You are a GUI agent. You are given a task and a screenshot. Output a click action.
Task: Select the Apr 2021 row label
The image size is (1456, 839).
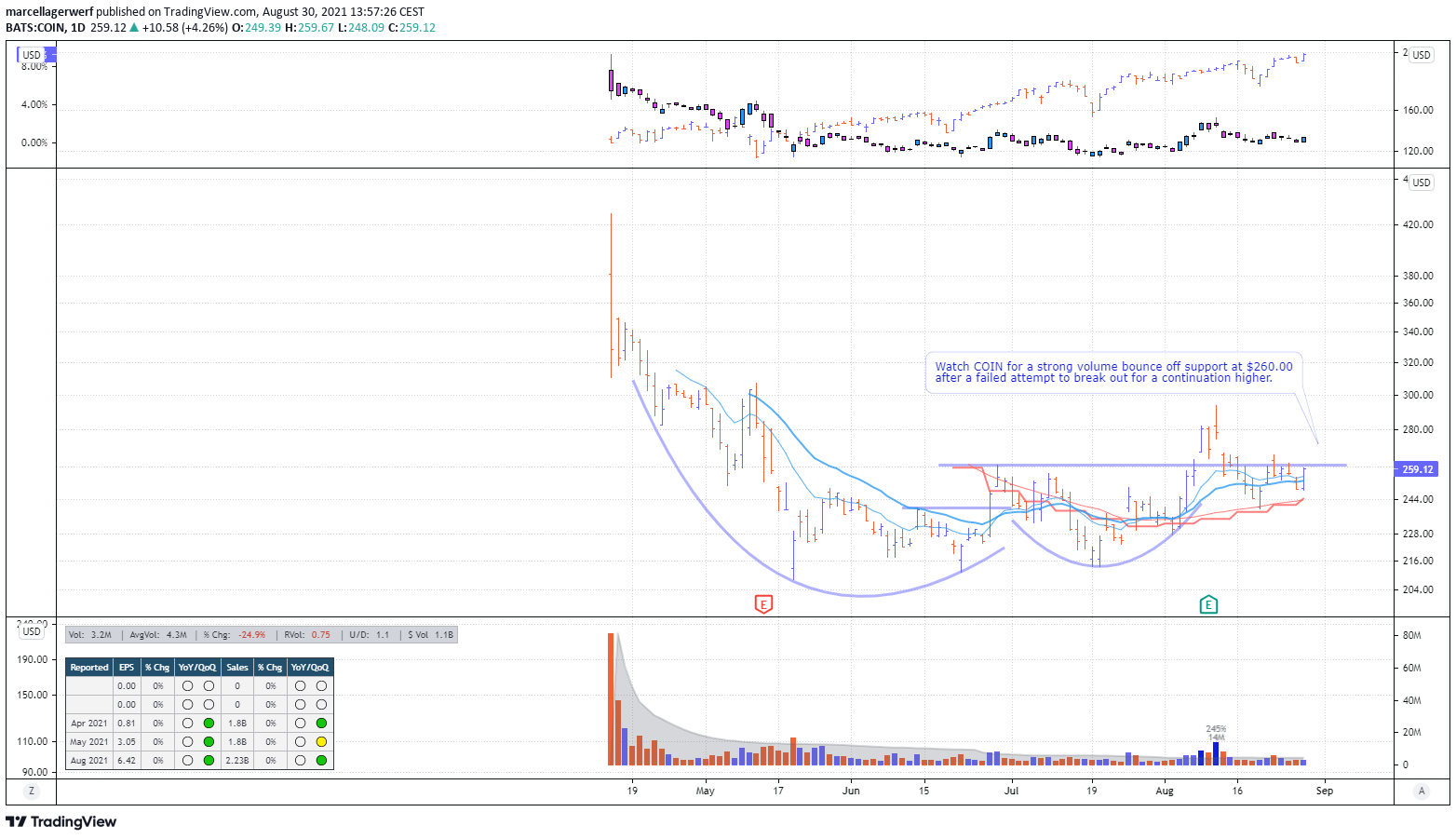coord(89,723)
